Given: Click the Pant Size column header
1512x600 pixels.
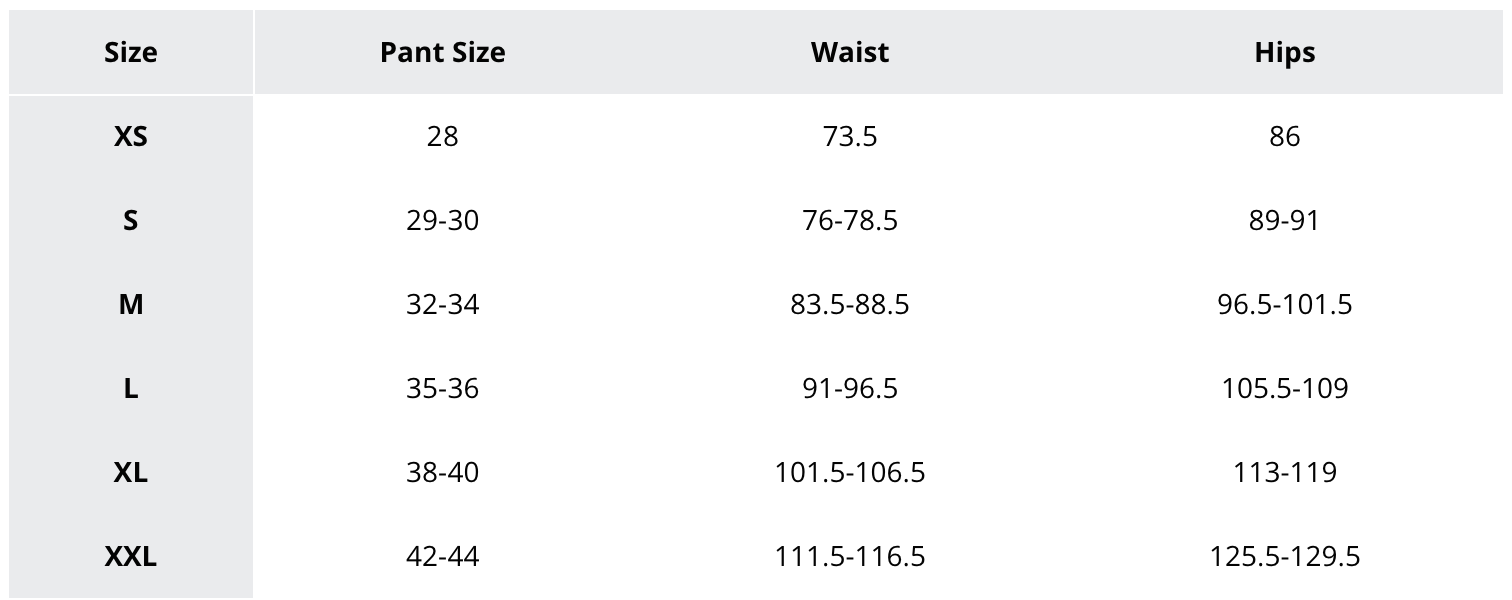Looking at the screenshot, I should click(x=442, y=52).
